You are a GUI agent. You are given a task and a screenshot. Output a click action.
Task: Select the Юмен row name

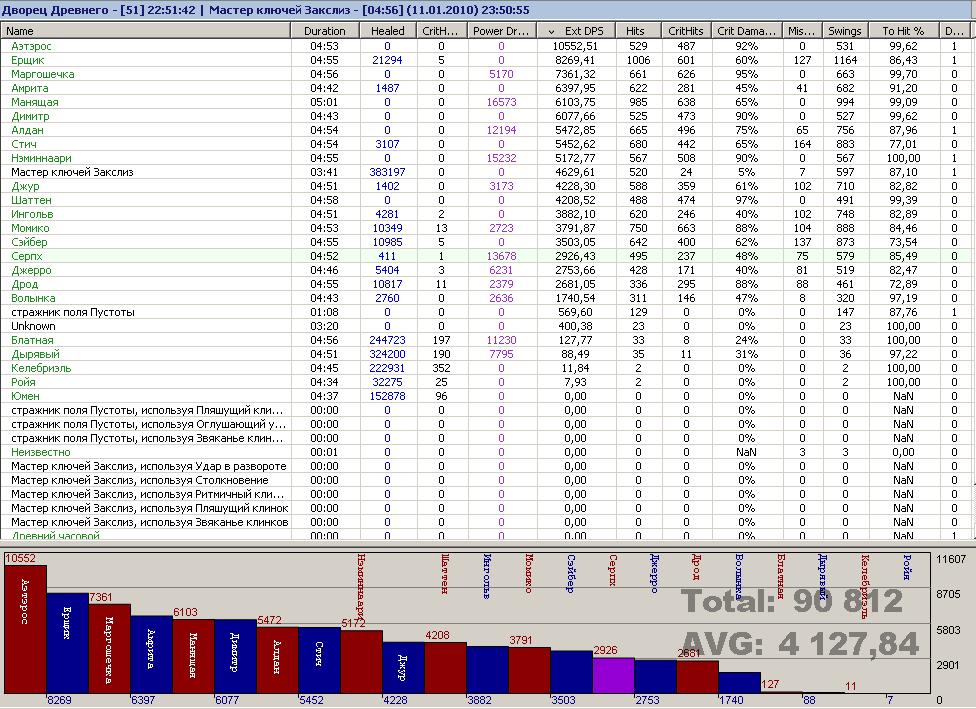pyautogui.click(x=25, y=397)
